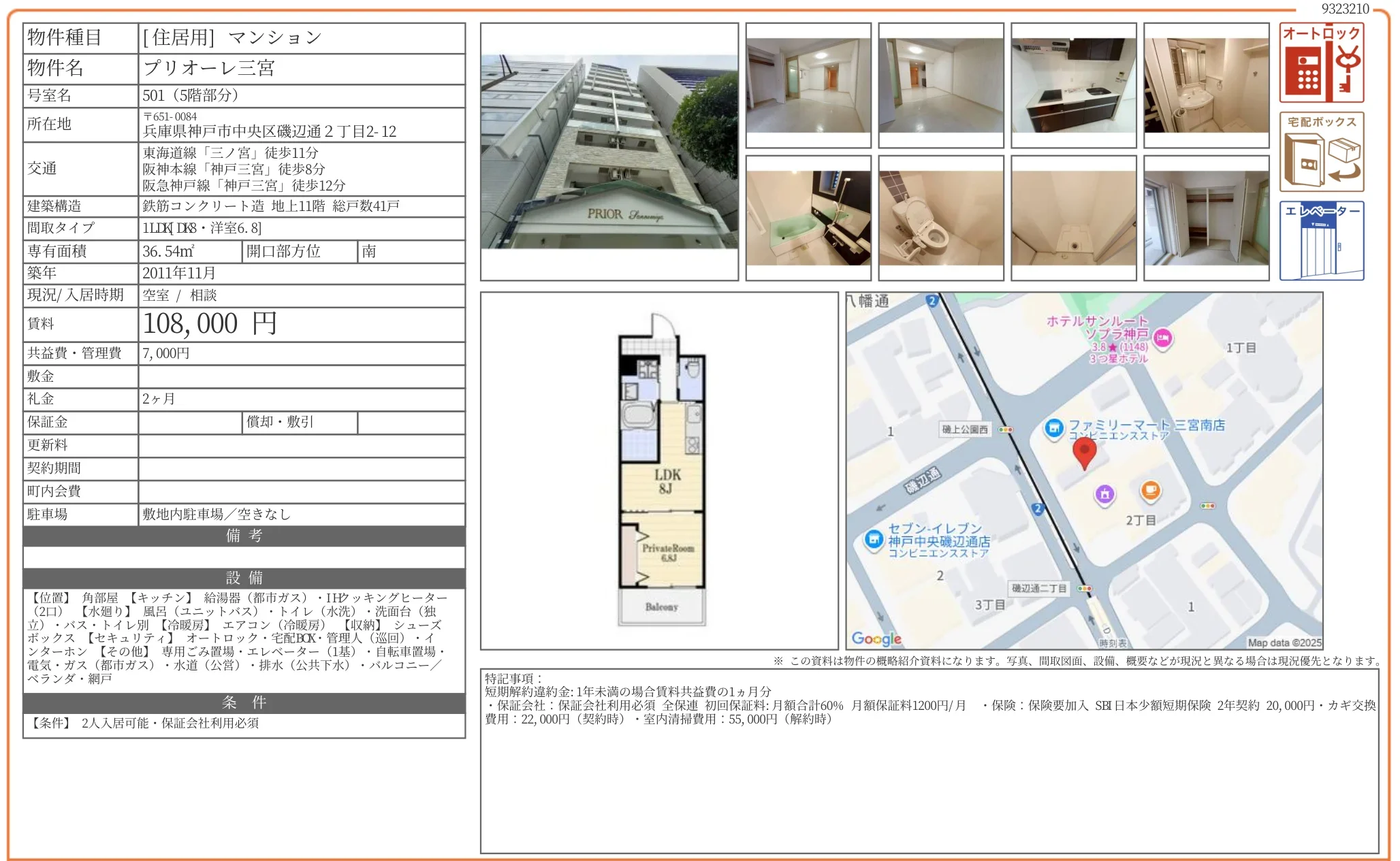Open the closet storage photo thumbnail

pyautogui.click(x=1206, y=218)
